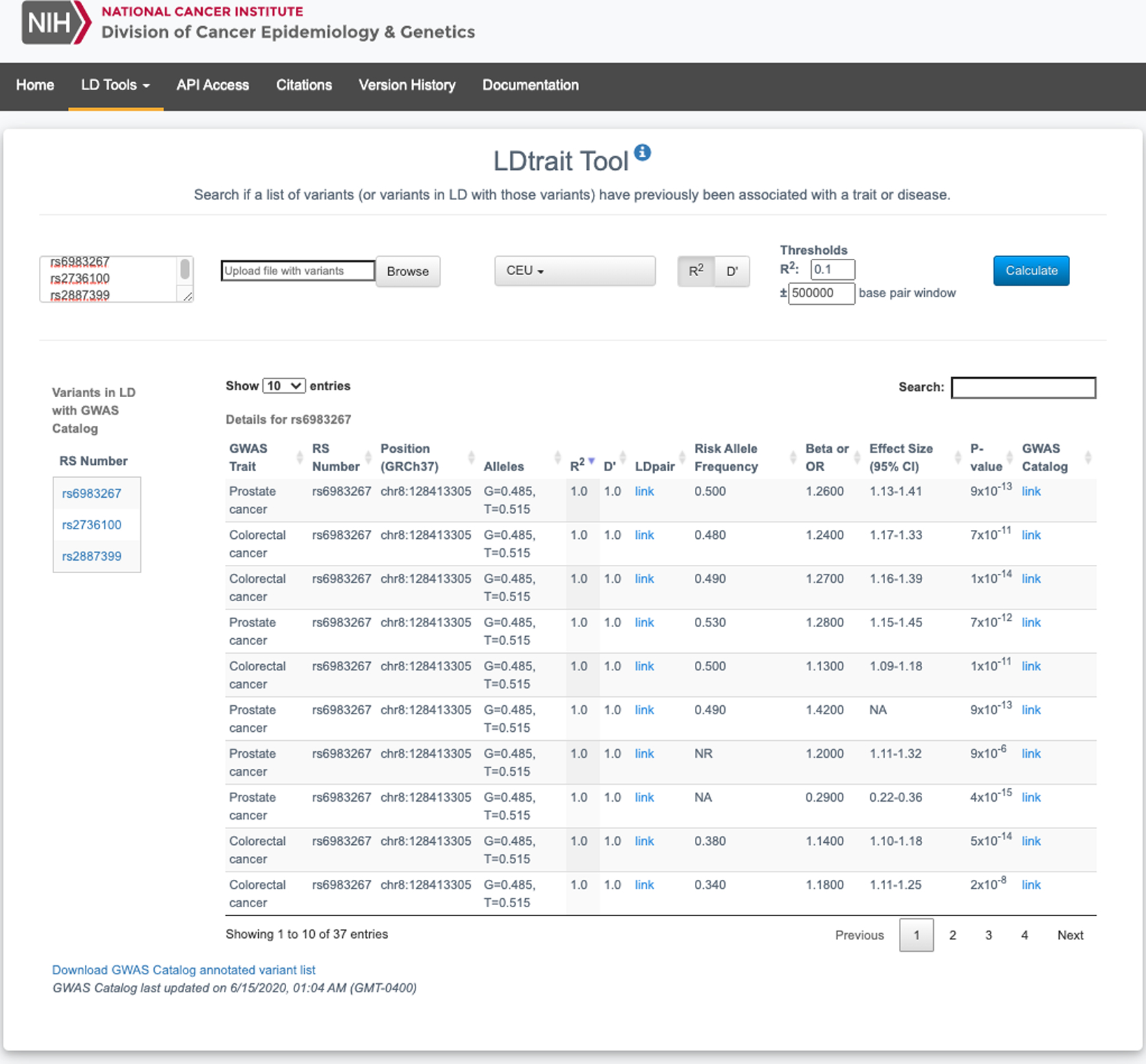Viewport: 1146px width, 1064px height.
Task: Switch to D' measure toggle
Action: [732, 271]
